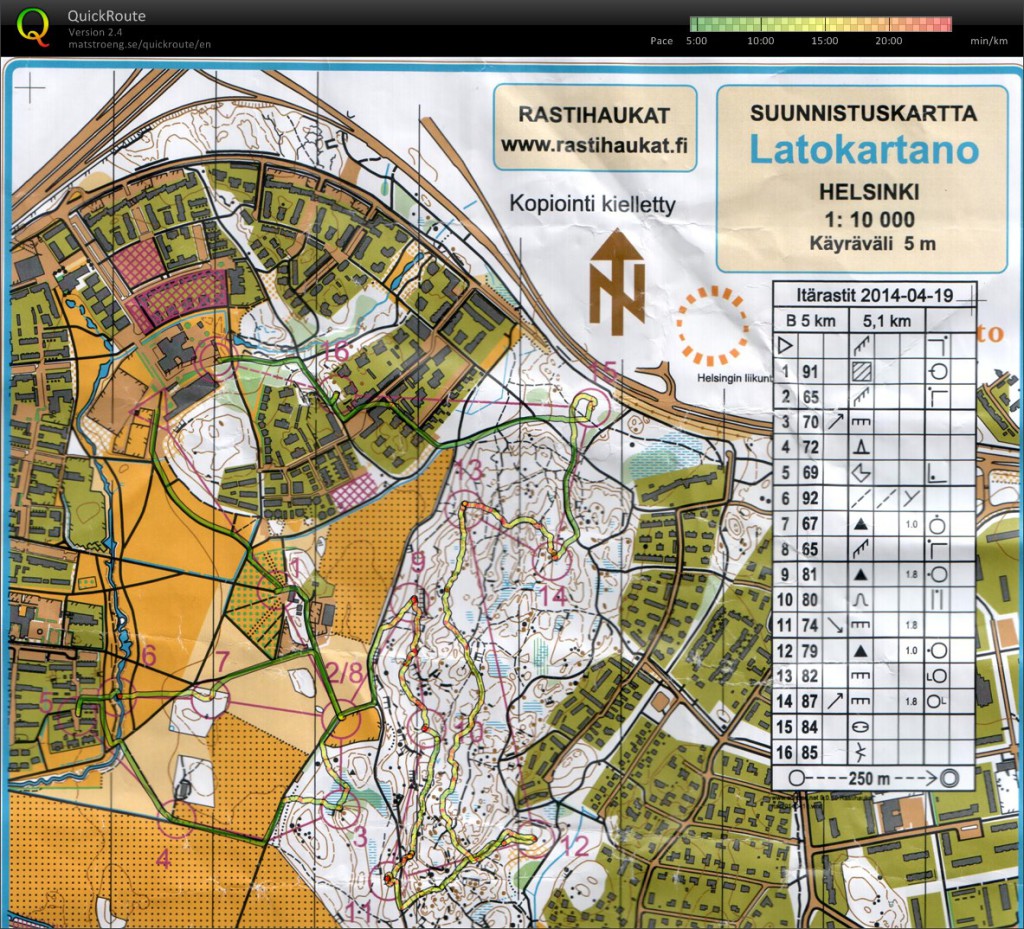Click the "HELSINKI" text
The width and height of the screenshot is (1024, 929).
pyautogui.click(x=869, y=192)
